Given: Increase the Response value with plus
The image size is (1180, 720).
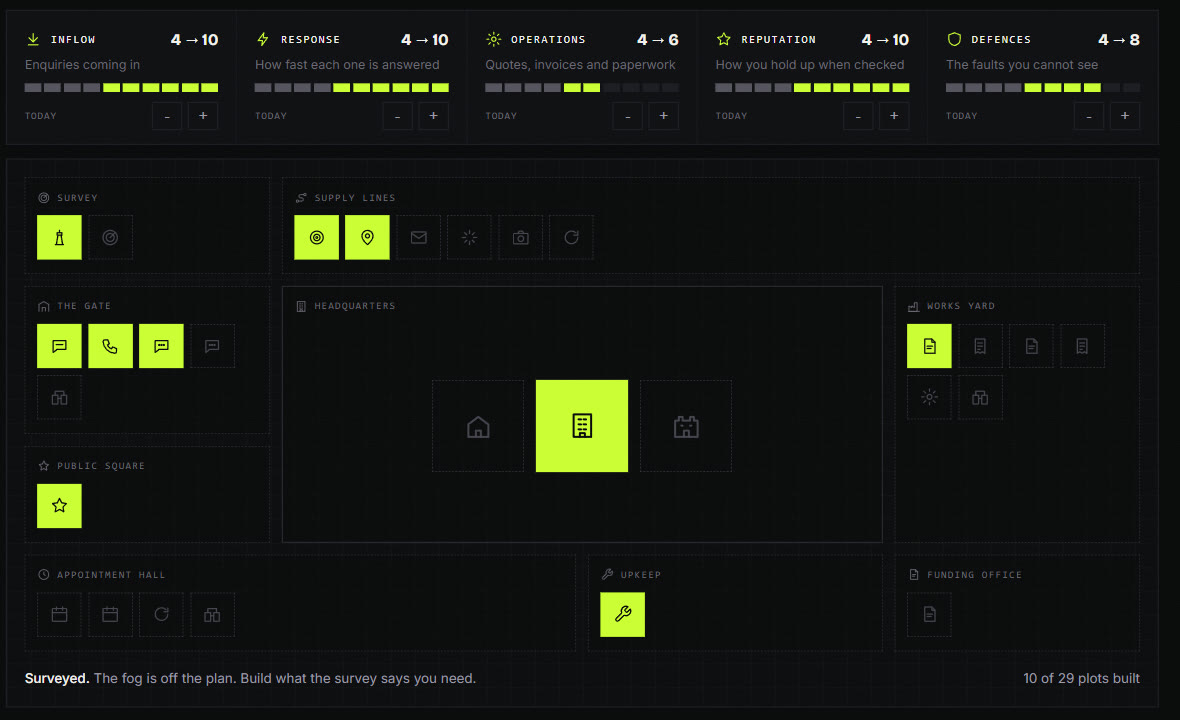Looking at the screenshot, I should pyautogui.click(x=433, y=116).
